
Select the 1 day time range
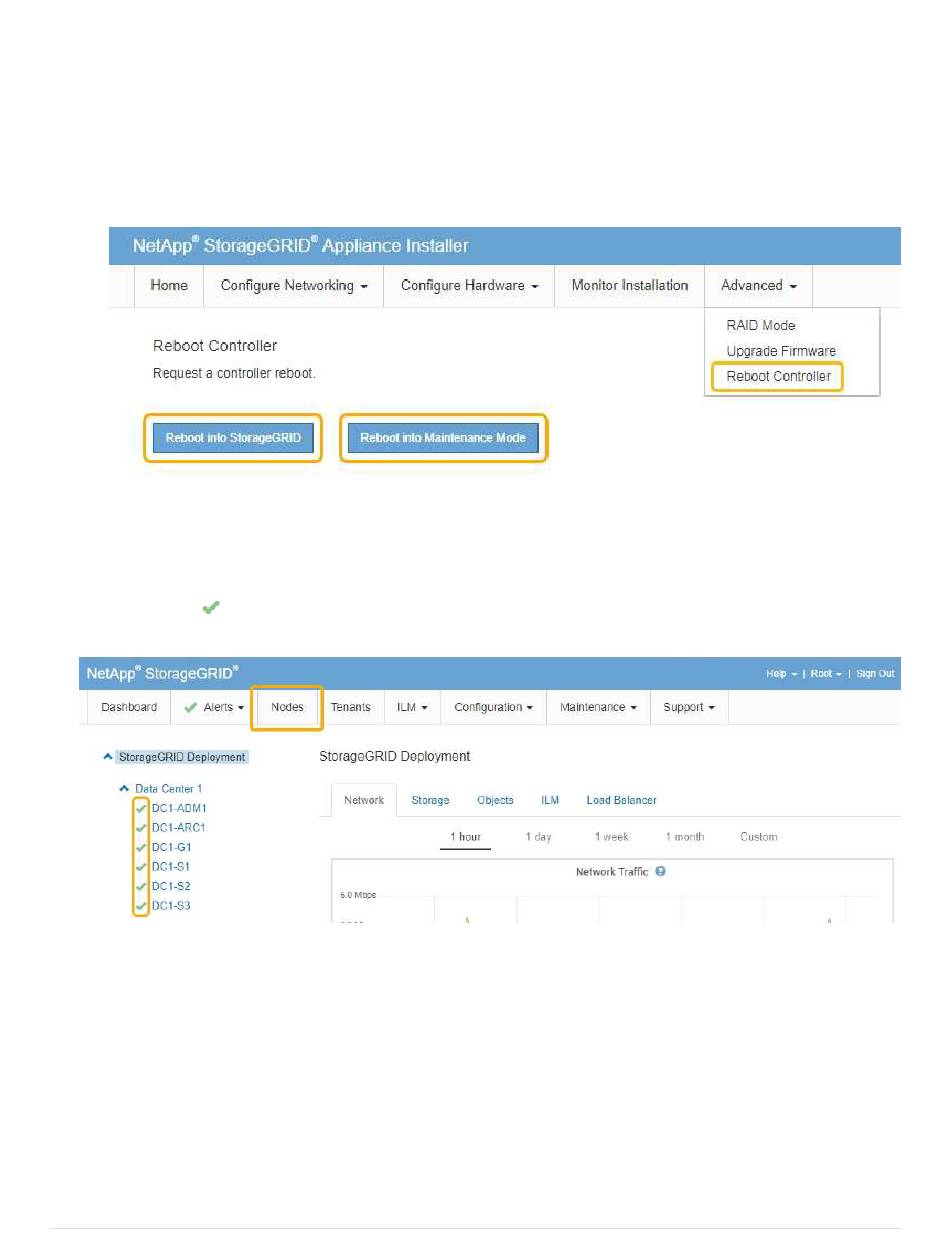pyautogui.click(x=538, y=837)
